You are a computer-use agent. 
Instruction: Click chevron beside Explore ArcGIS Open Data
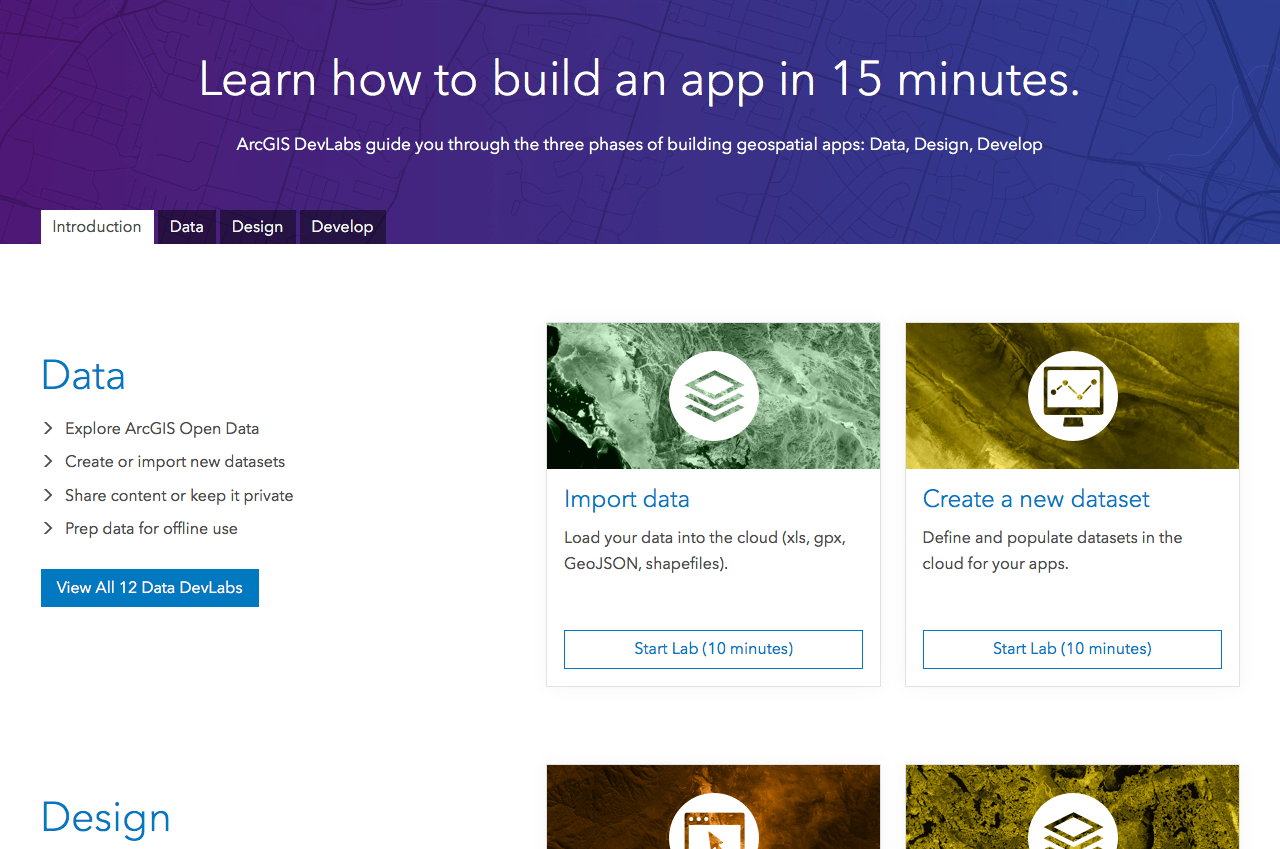(48, 428)
